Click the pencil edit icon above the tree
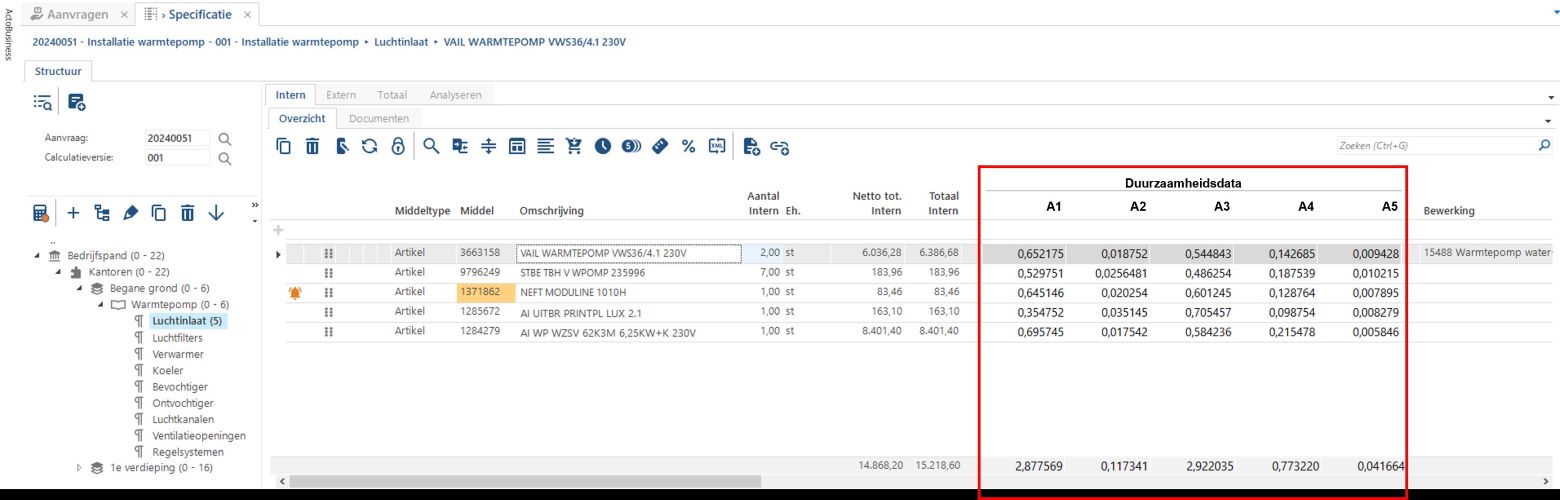This screenshot has height=500, width=1560. click(130, 213)
